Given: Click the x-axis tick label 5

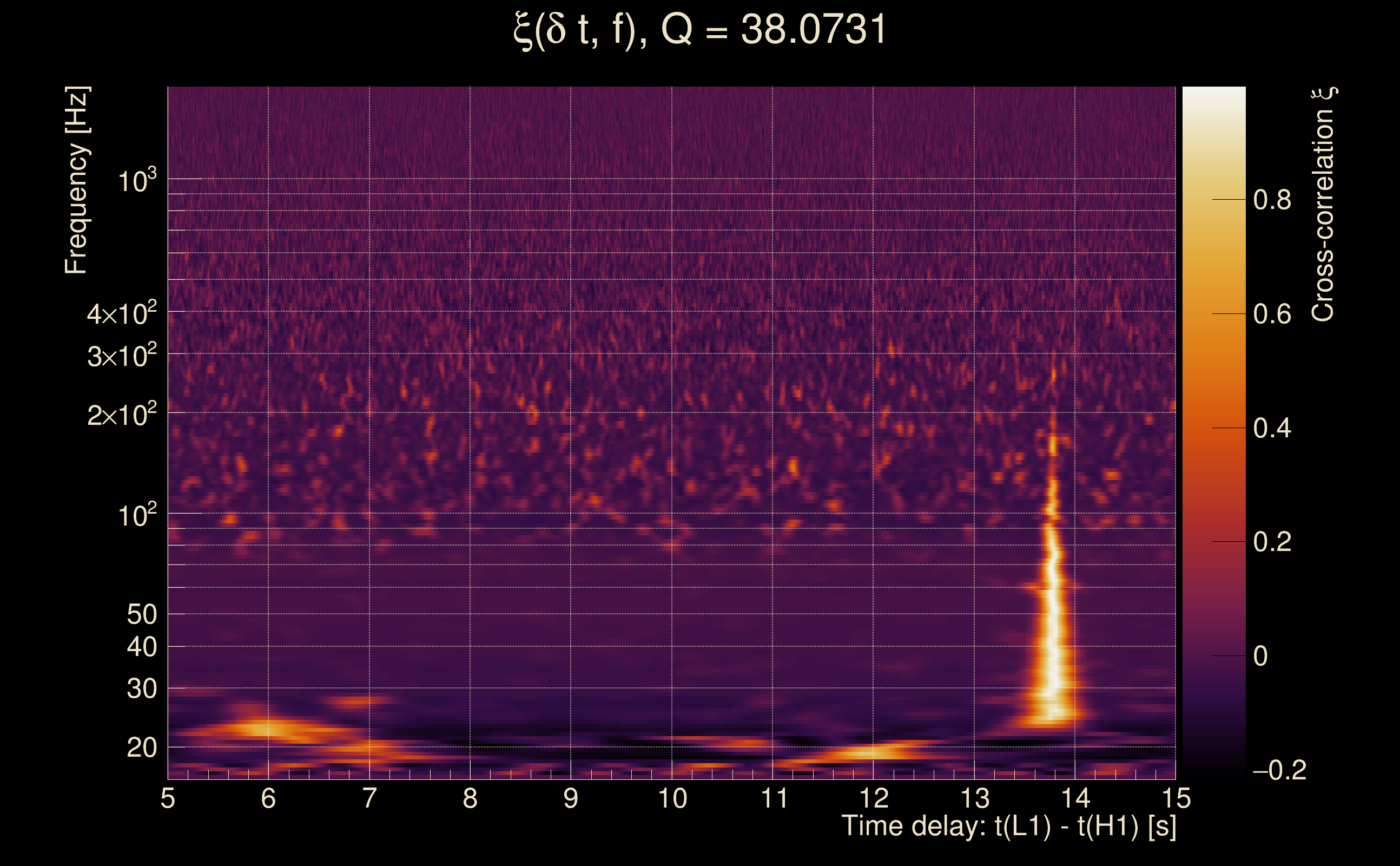Looking at the screenshot, I should (x=167, y=798).
